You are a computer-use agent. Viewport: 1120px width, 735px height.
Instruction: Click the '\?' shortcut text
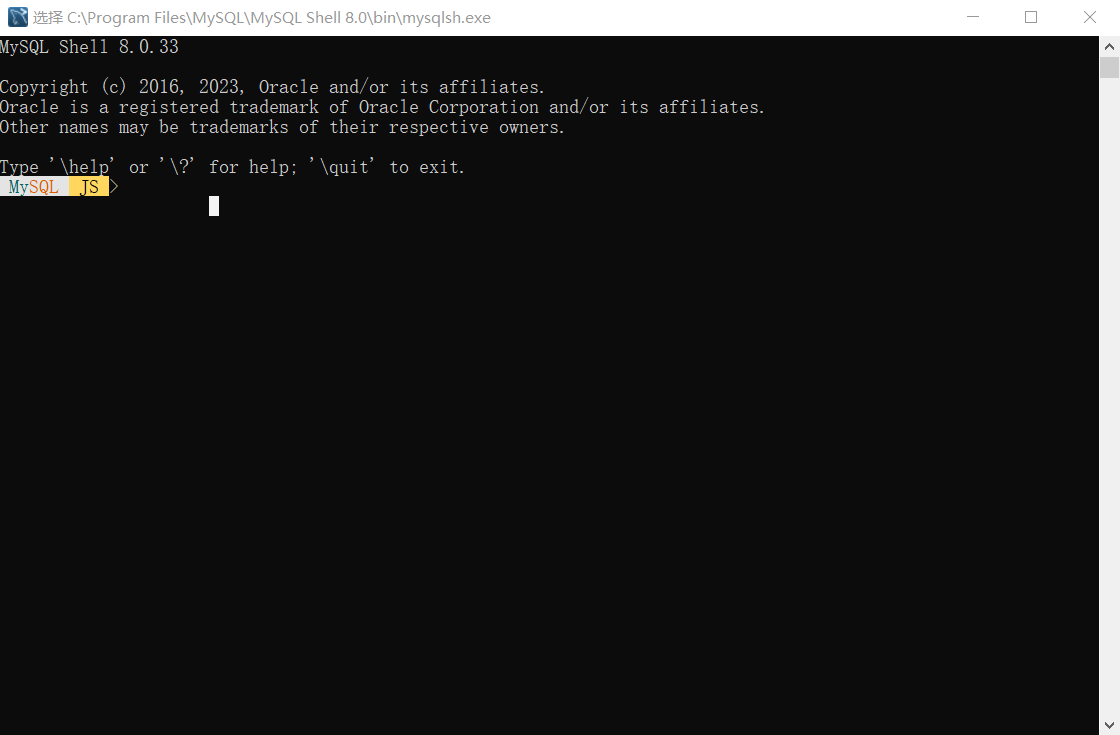coord(177,167)
